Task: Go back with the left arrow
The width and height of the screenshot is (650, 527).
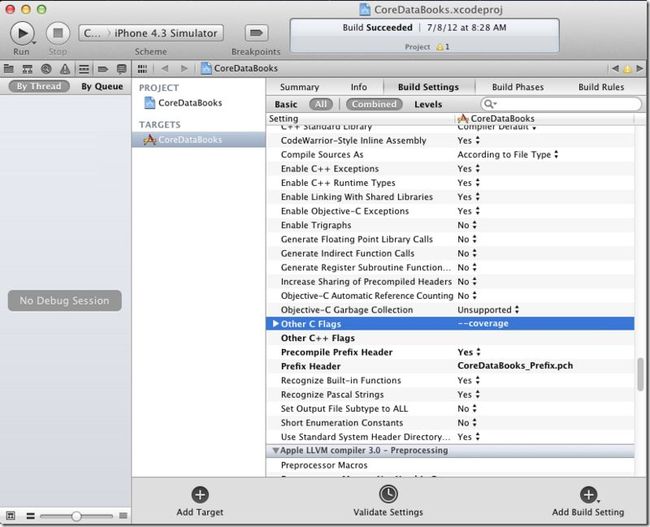Action: coord(165,68)
